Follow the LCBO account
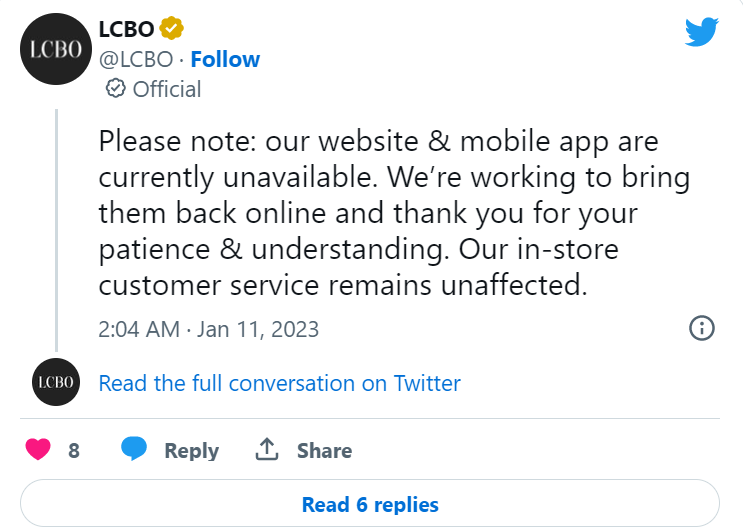The width and height of the screenshot is (743, 529). (225, 60)
